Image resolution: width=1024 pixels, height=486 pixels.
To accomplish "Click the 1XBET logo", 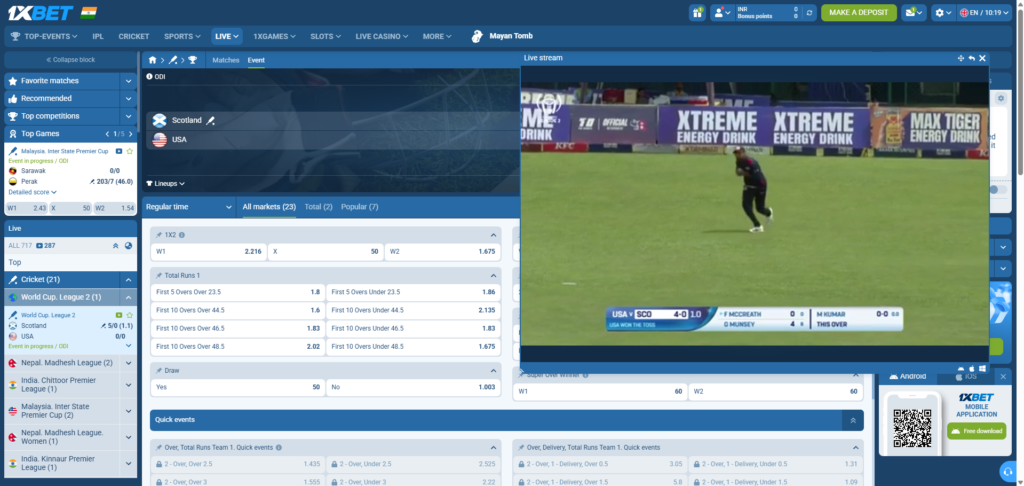I will coord(39,12).
